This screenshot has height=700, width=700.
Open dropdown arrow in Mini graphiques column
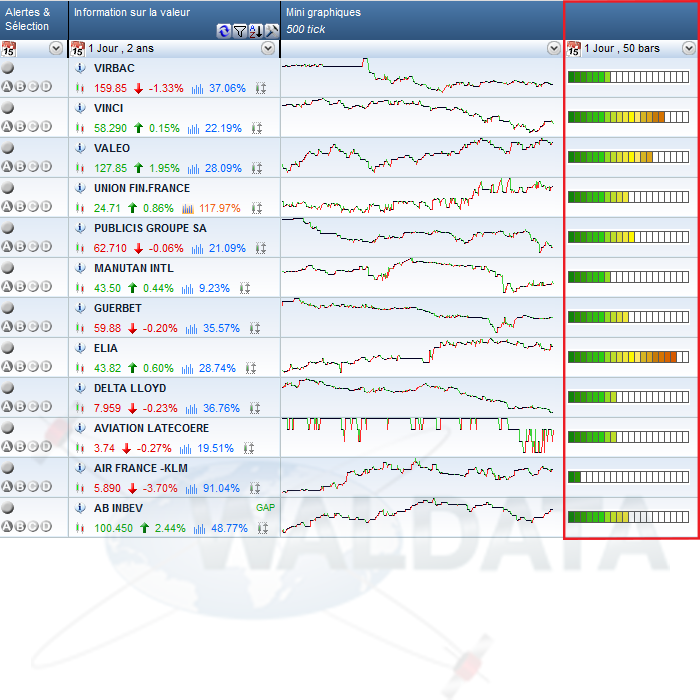pyautogui.click(x=554, y=48)
